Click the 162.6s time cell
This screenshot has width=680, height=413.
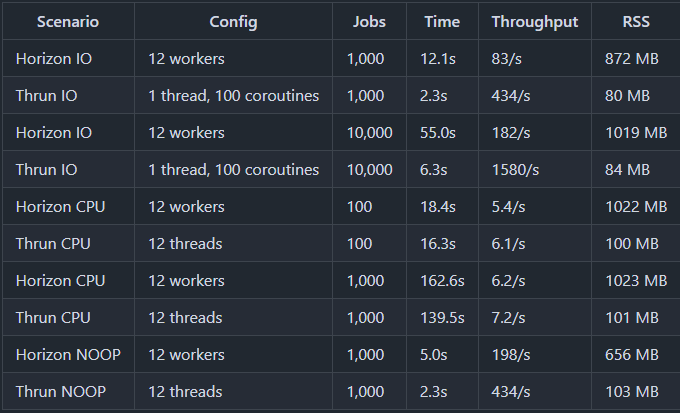pos(442,281)
